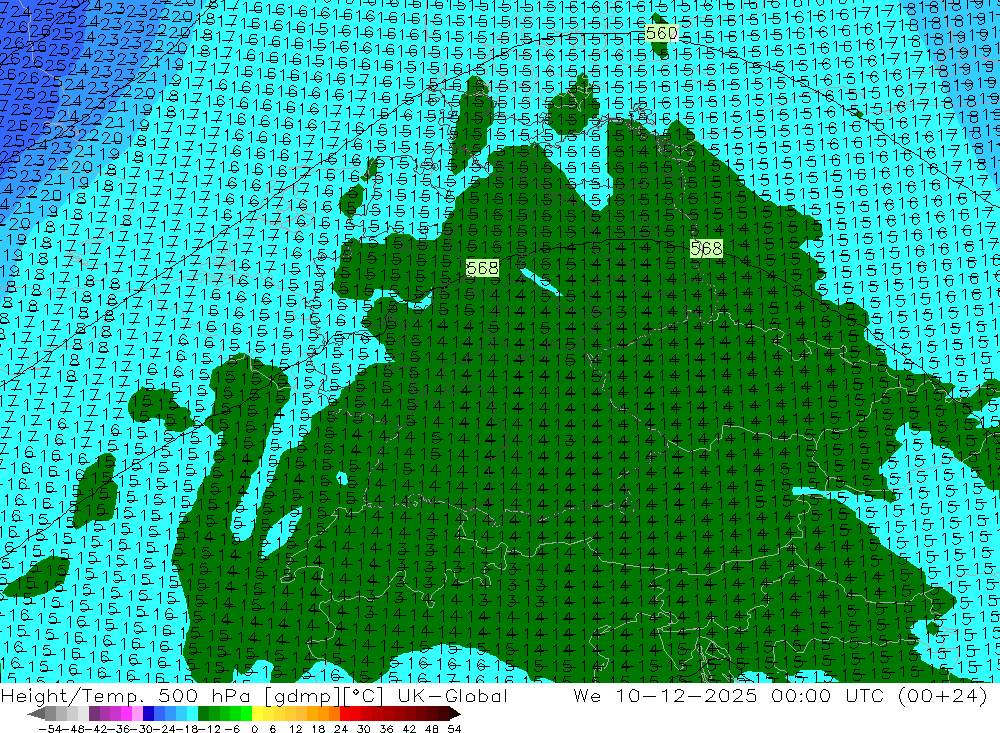Click the 0 legend value
Image resolution: width=1000 pixels, height=733 pixels.
pyautogui.click(x=254, y=729)
